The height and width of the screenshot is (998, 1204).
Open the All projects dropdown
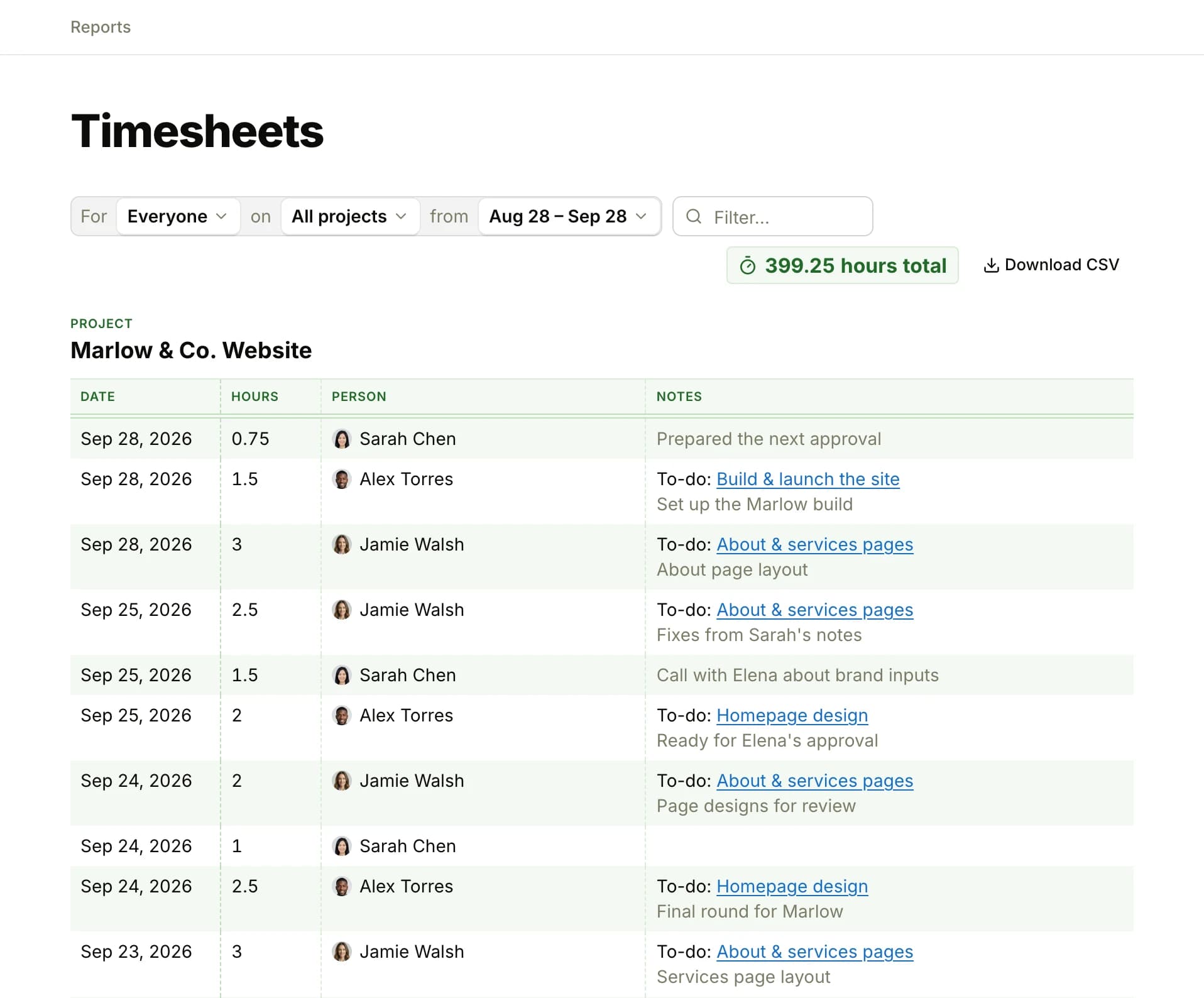(x=350, y=217)
